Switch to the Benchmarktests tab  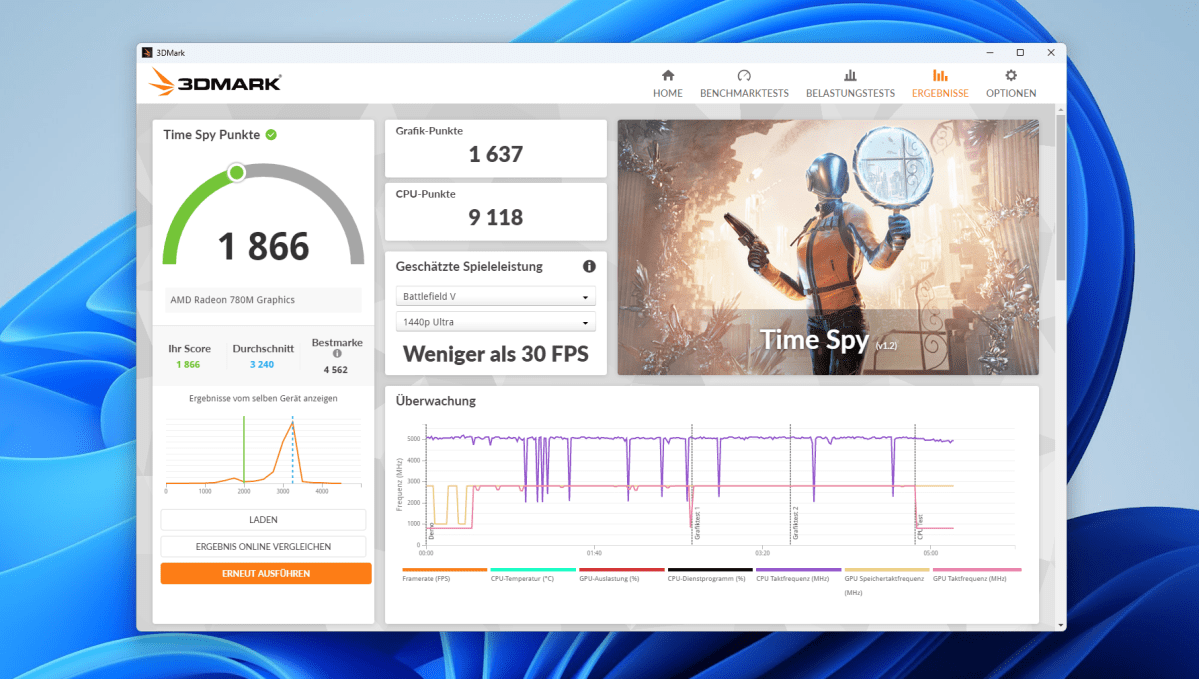[743, 92]
